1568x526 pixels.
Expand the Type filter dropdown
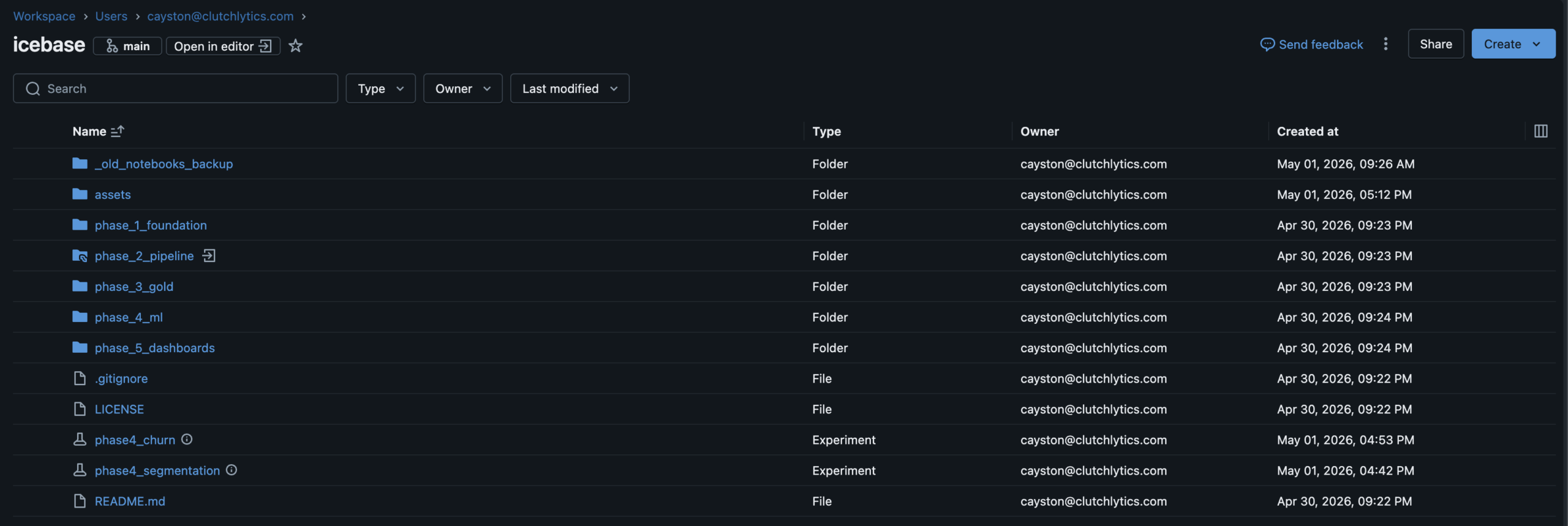tap(380, 89)
